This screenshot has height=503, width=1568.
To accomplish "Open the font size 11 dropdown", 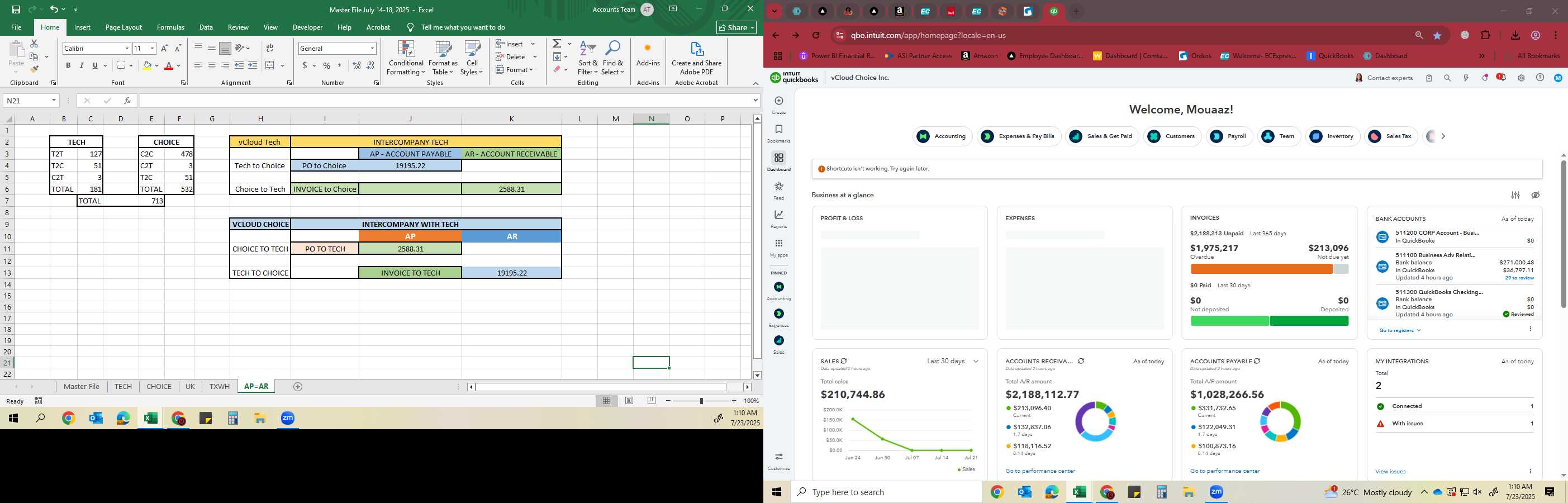I will point(152,48).
